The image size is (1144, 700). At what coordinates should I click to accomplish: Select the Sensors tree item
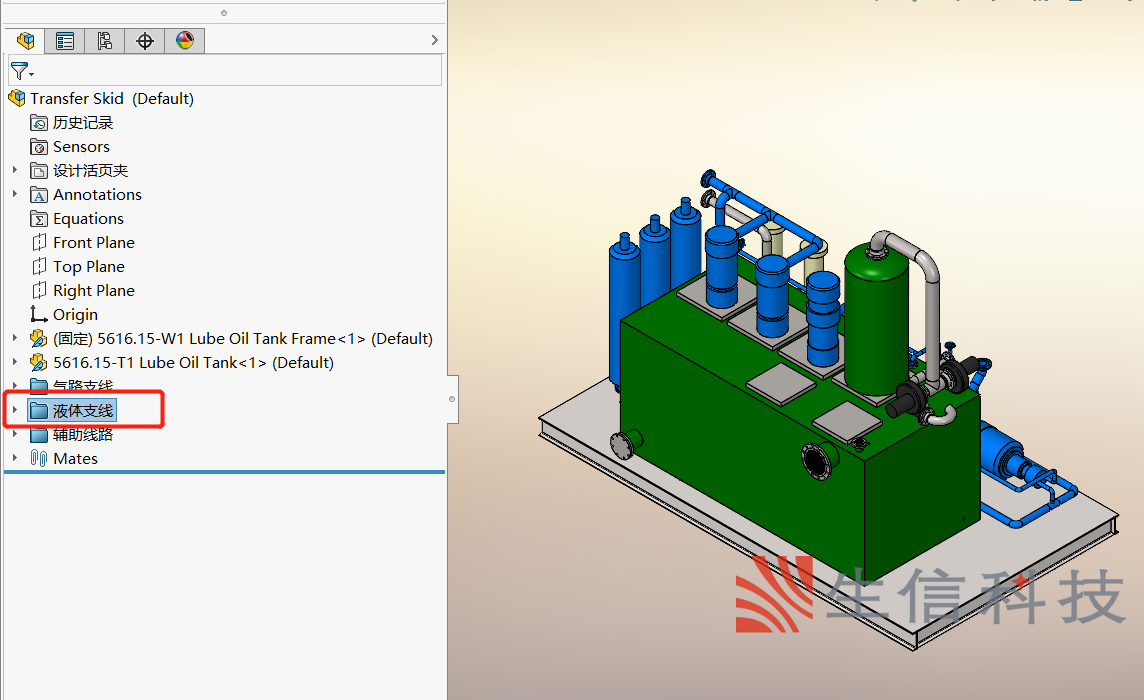coord(81,147)
